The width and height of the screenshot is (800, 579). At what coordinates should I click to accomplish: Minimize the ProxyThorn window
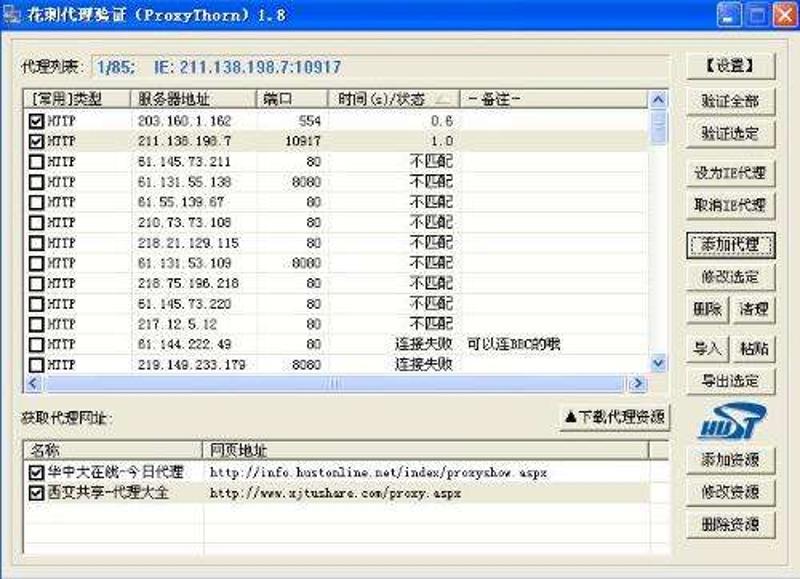point(729,15)
